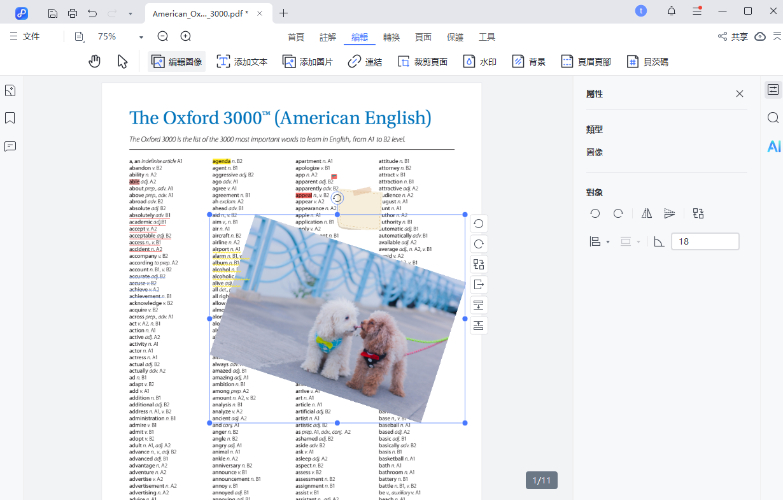This screenshot has height=500, width=783.
Task: Open the search icon in right sidebar
Action: coord(773,118)
